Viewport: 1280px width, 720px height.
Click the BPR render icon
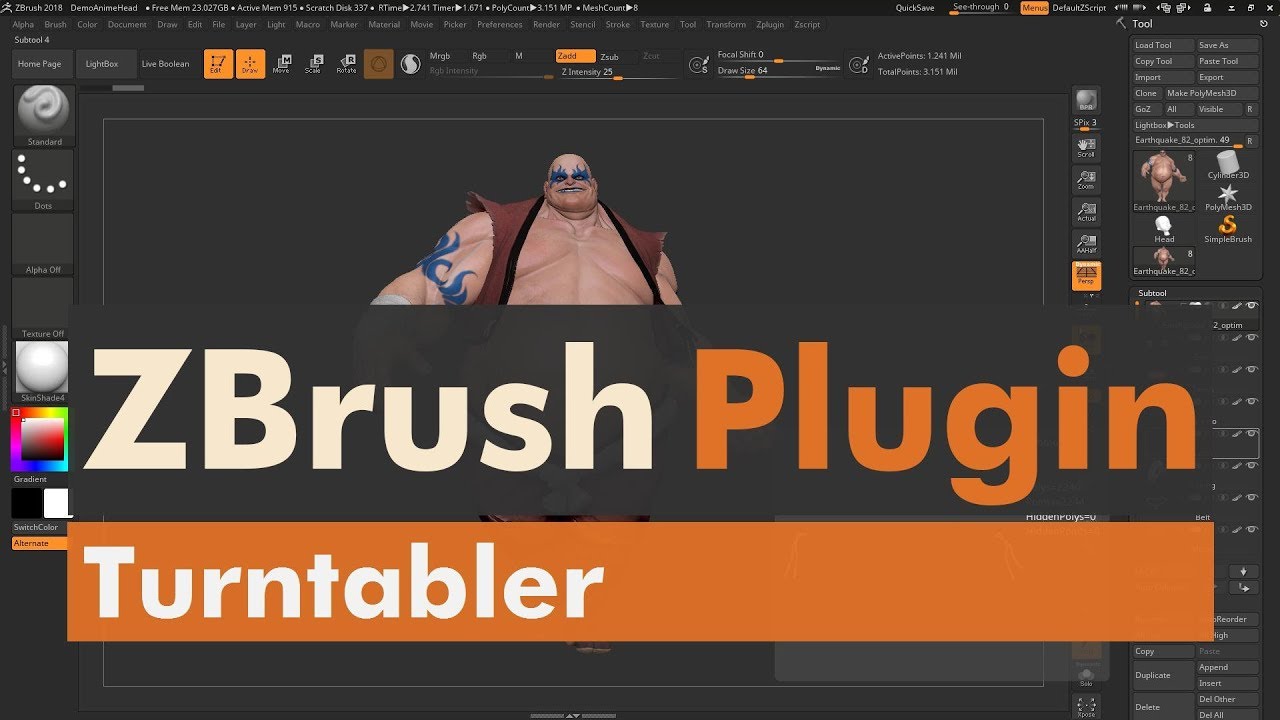[x=1086, y=100]
